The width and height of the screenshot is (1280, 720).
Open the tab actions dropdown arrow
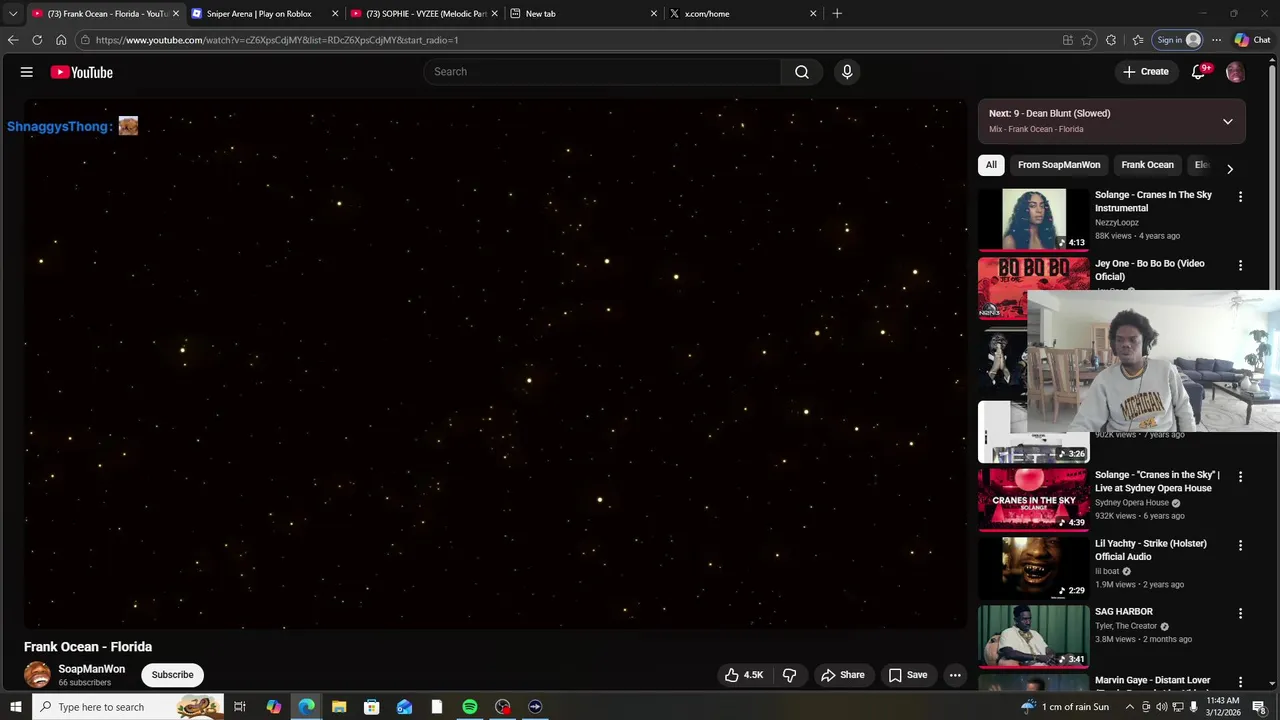pos(12,14)
